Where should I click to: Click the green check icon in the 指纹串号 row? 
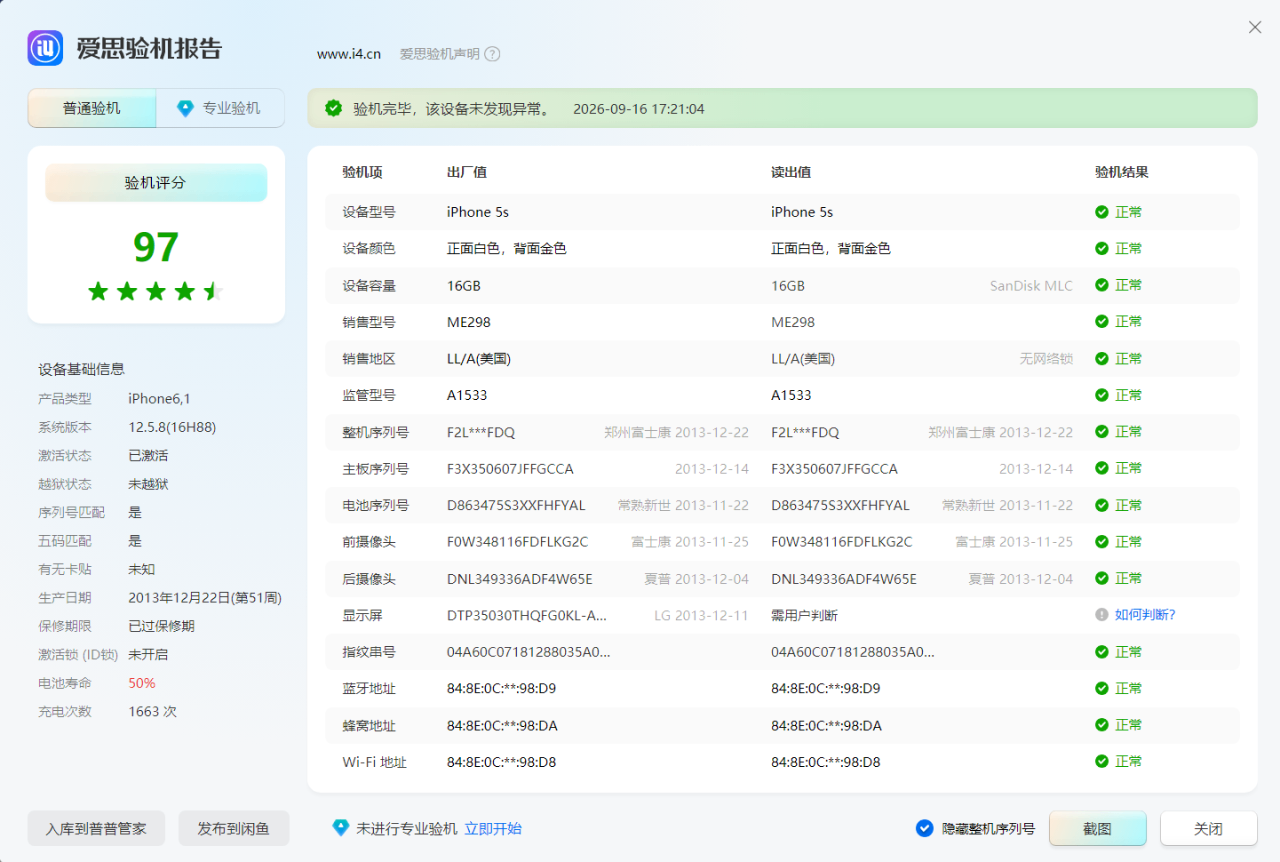click(1102, 652)
